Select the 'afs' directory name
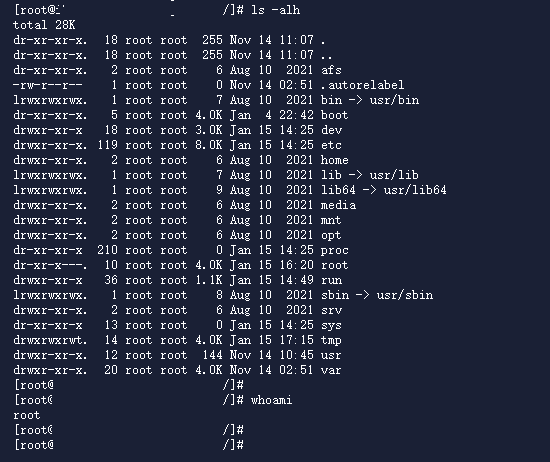Viewport: 550px width, 462px height. 331,70
